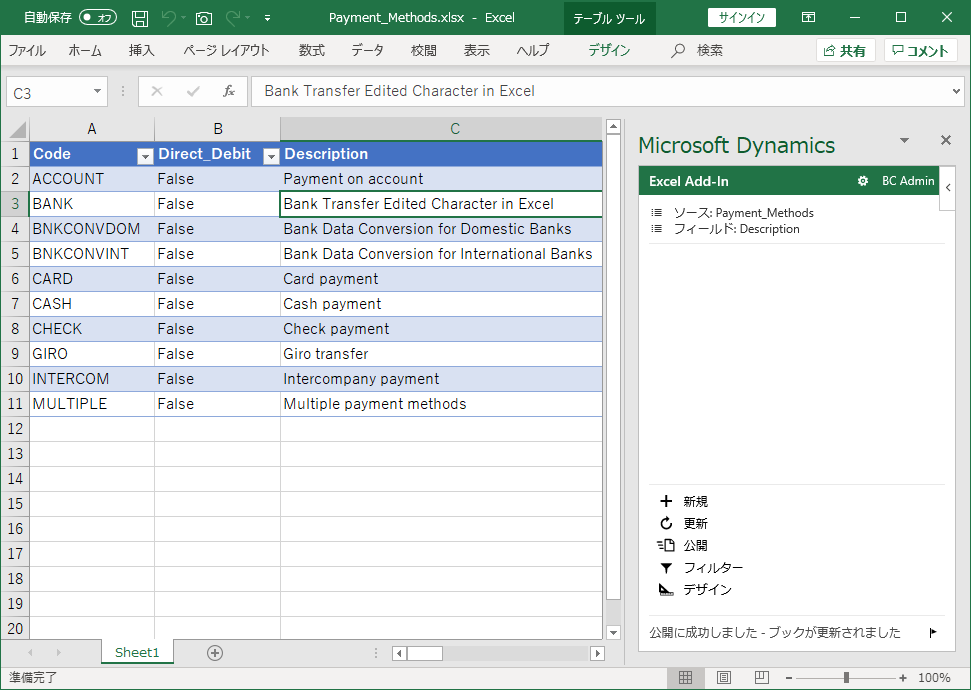Click the デザイン ruler icon
Viewport: 971px width, 690px height.
(x=666, y=589)
